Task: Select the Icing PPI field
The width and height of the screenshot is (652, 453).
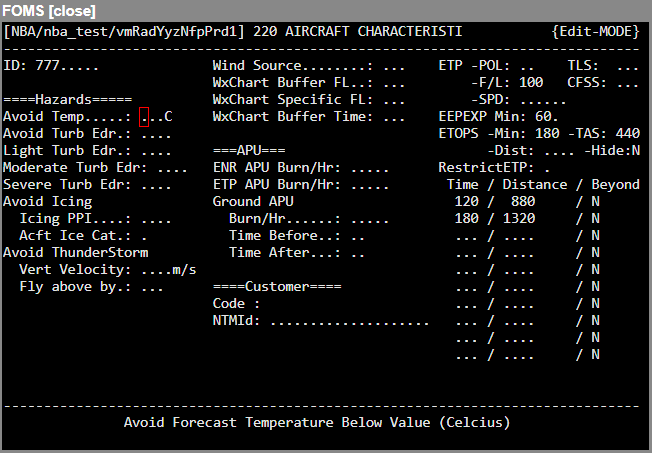Action: point(156,219)
